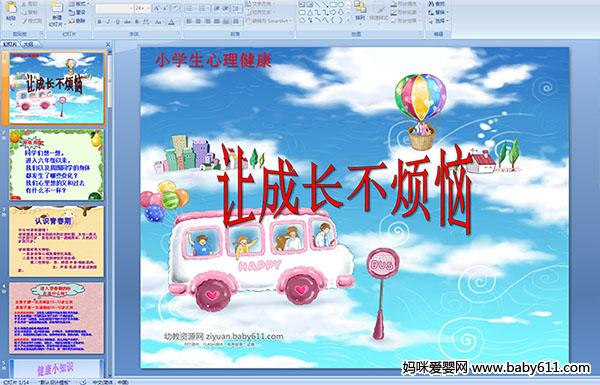Switch to the Outline pane tab
The image size is (600, 385).
pyautogui.click(x=28, y=44)
